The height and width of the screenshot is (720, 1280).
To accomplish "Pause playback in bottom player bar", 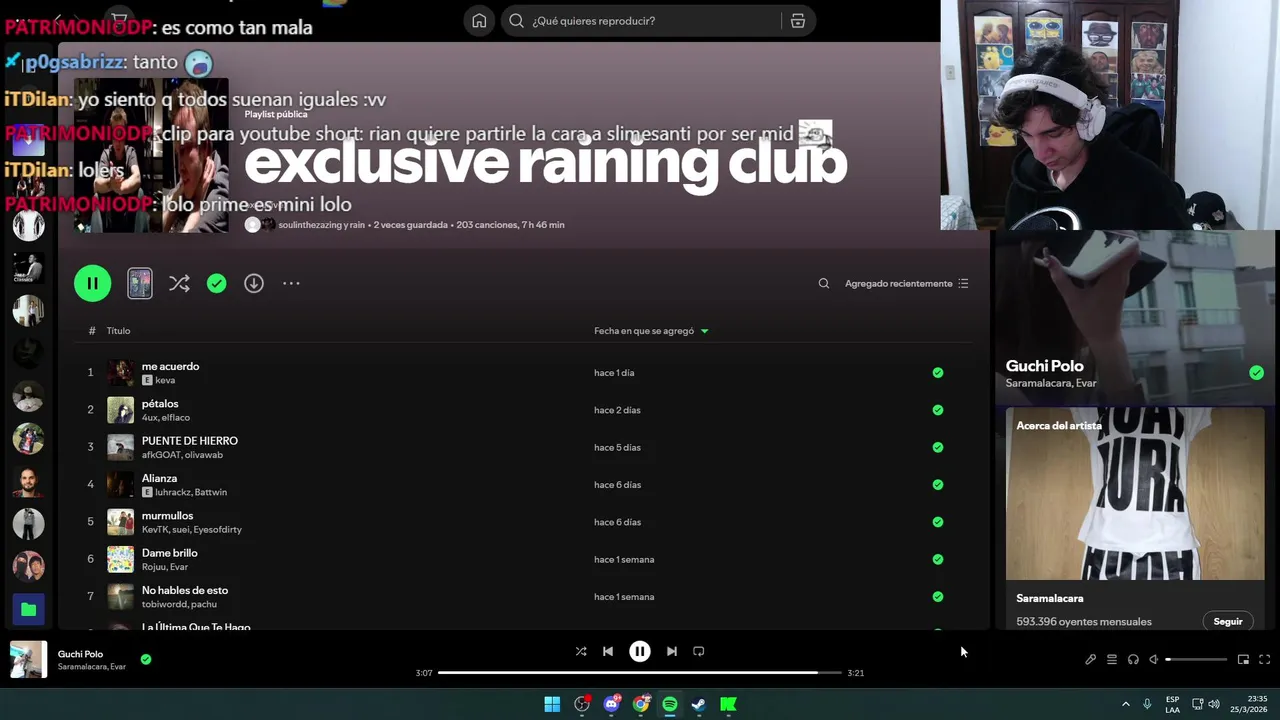I will point(640,651).
